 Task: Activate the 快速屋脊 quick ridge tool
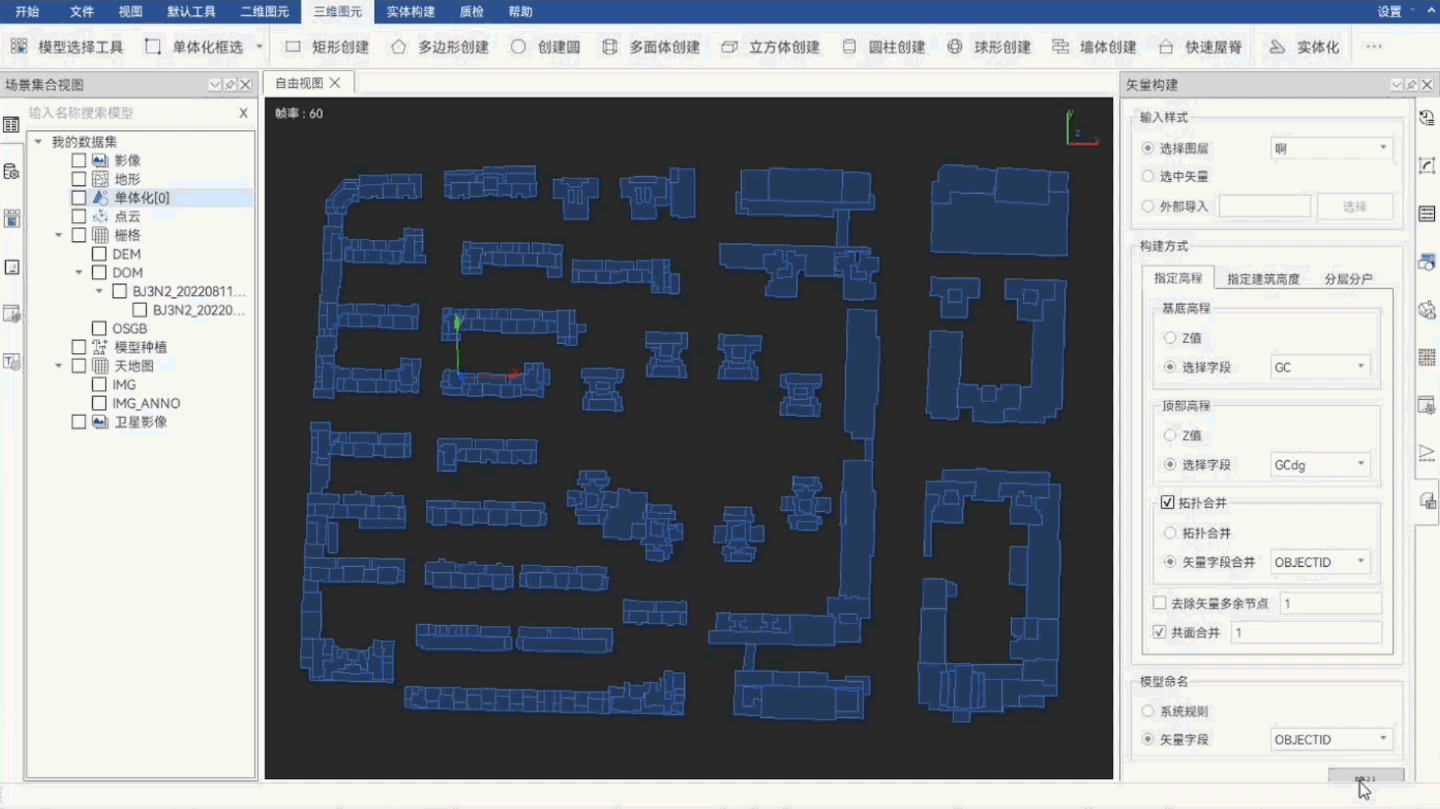point(1204,45)
